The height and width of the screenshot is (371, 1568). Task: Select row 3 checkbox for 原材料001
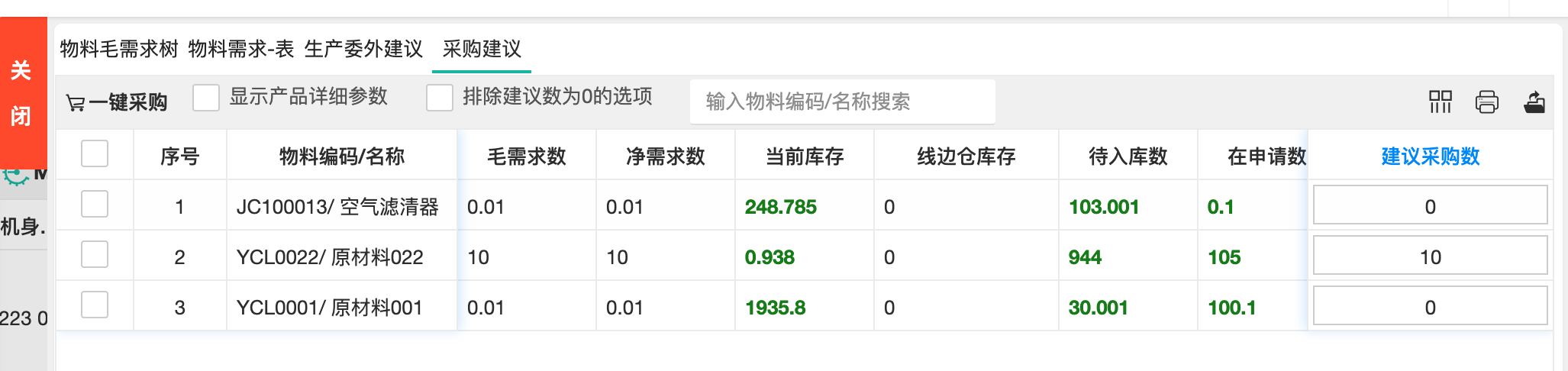pos(95,305)
